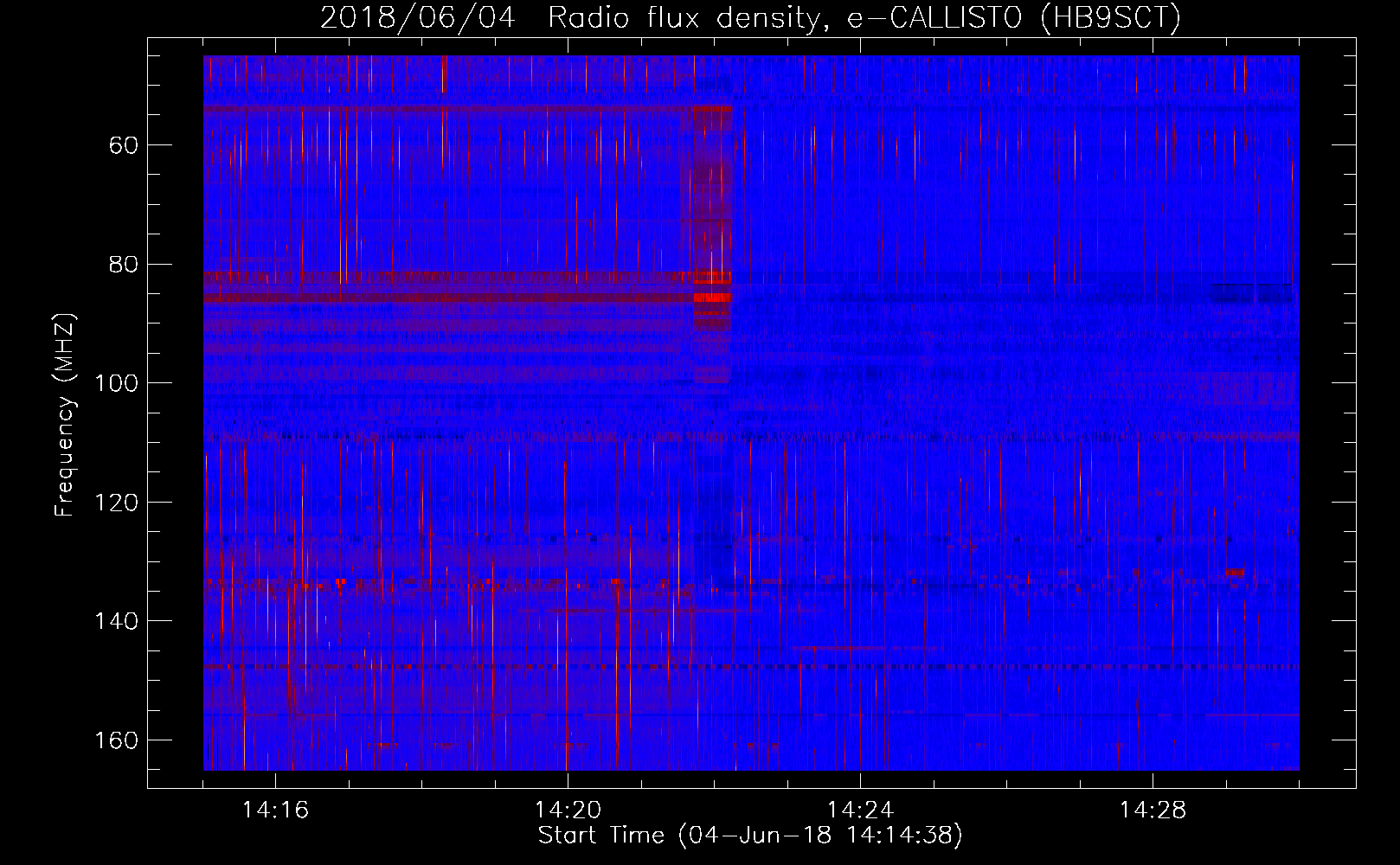
Task: Click the "60" frequency tick label
Action: tap(123, 145)
